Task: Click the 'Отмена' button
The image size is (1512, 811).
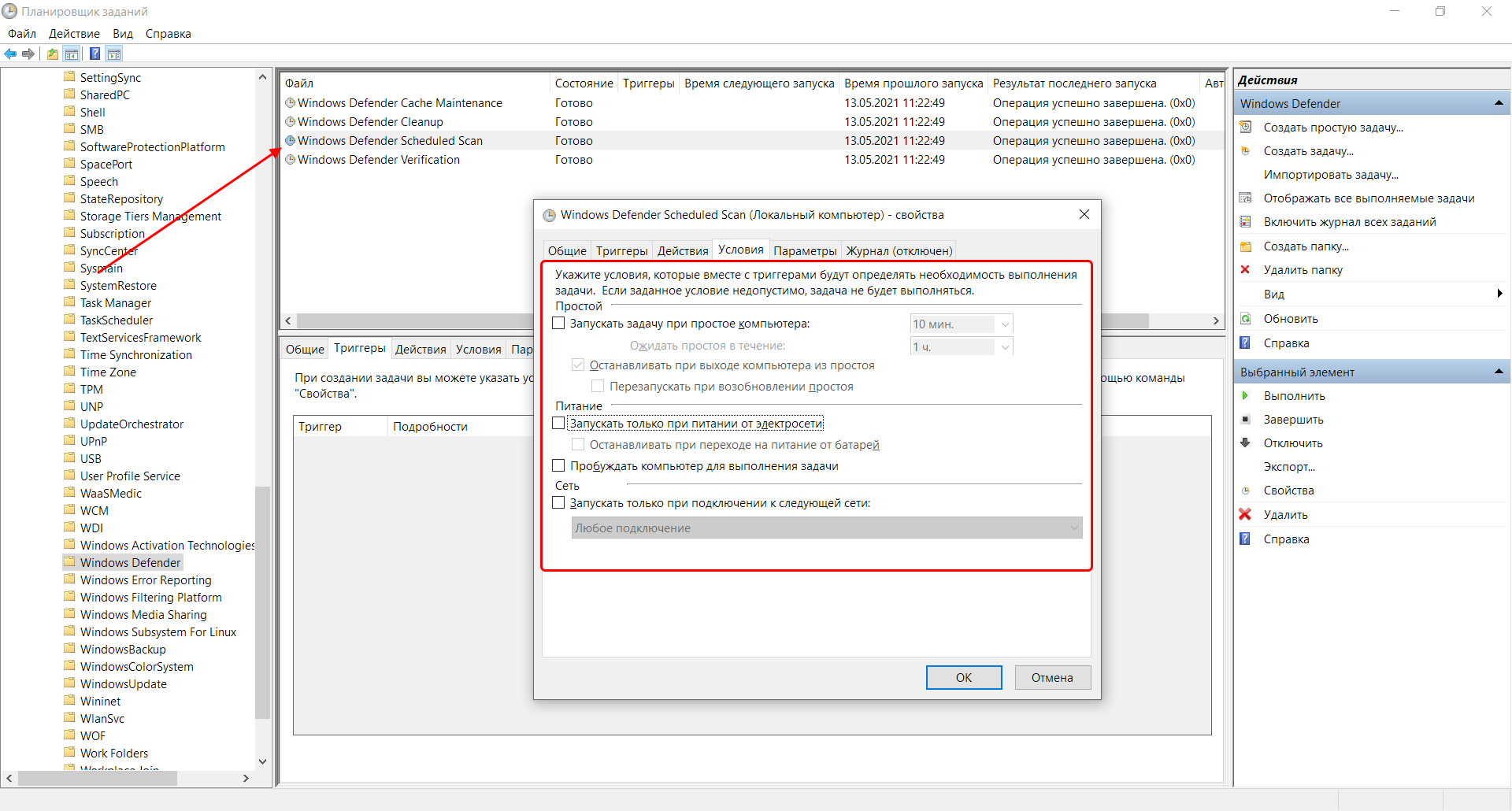Action: coord(1052,677)
